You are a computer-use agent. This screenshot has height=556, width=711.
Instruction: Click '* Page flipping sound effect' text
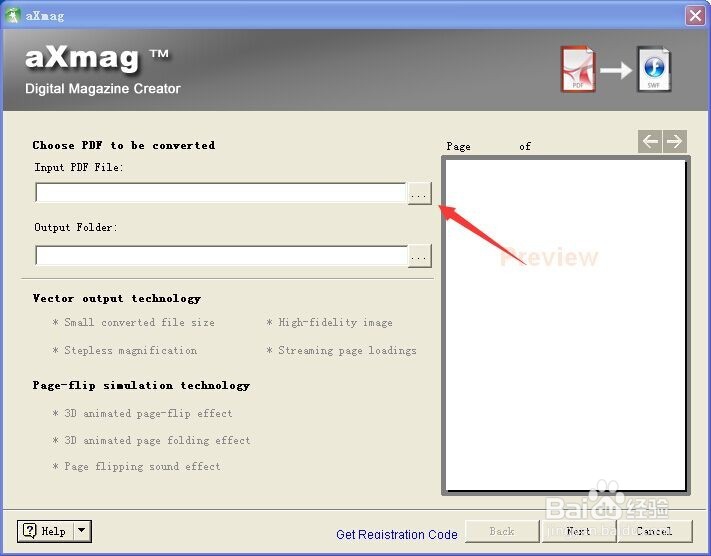click(136, 467)
